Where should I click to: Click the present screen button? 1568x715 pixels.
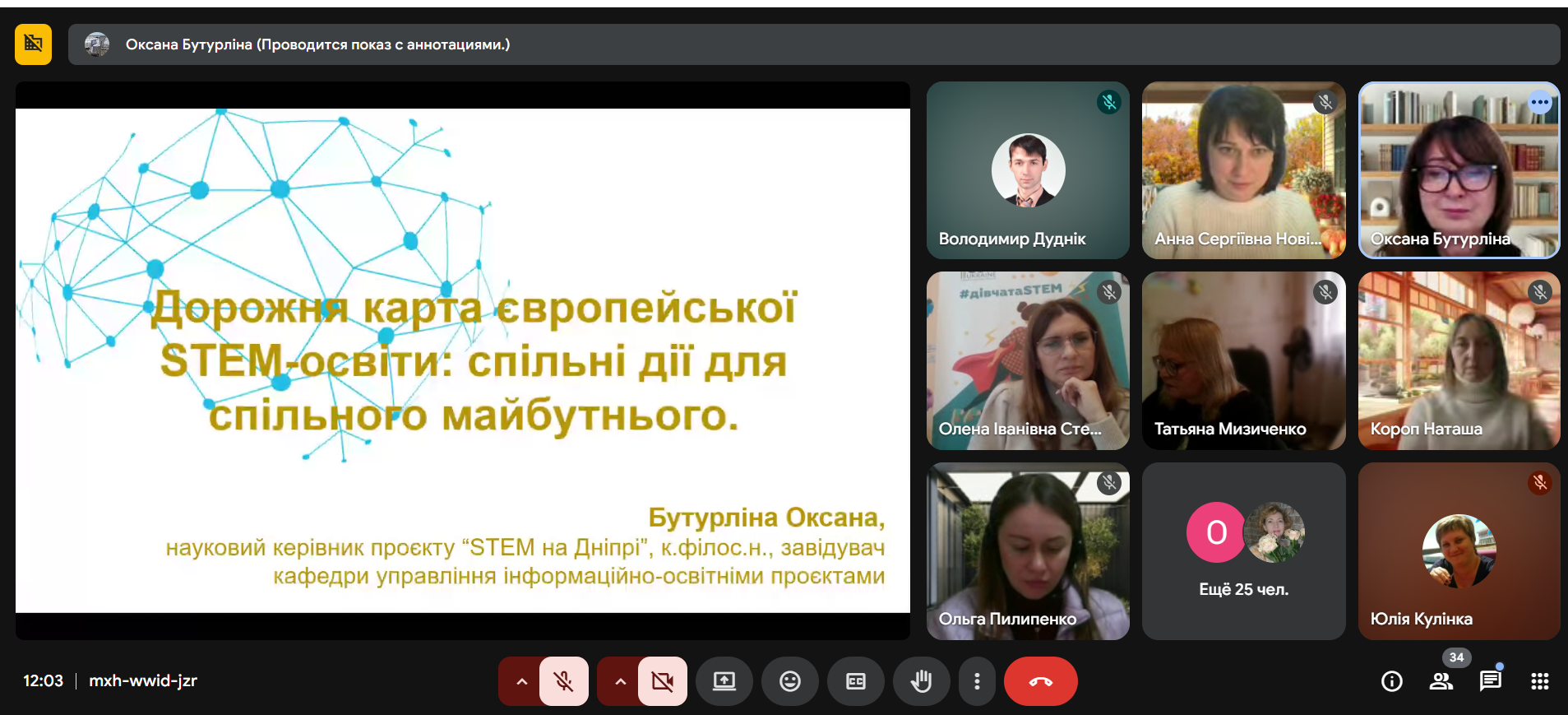click(x=724, y=681)
